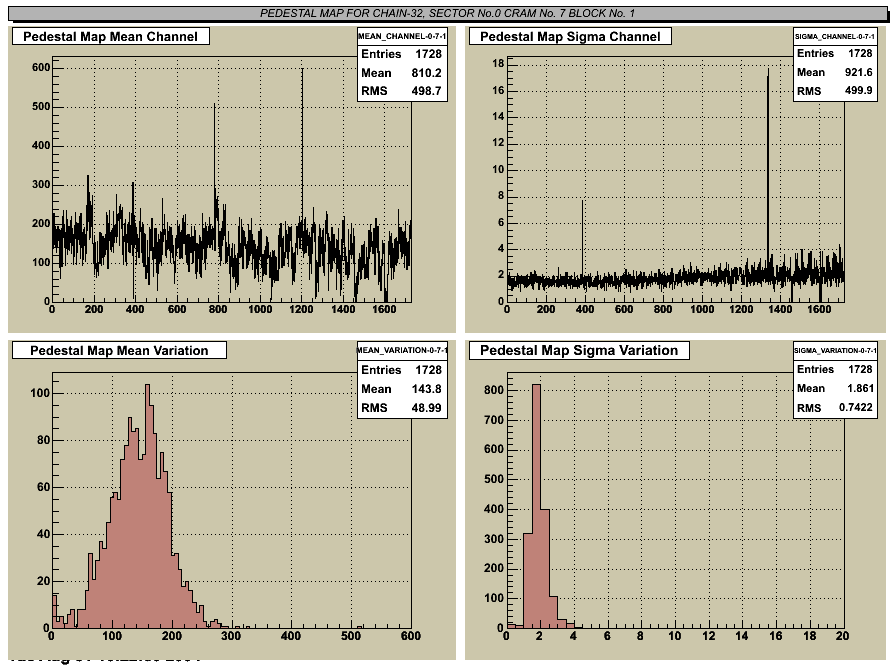The image size is (896, 668).
Task: Click the tallest bar of Sigma Variation histogram
Action: click(536, 506)
